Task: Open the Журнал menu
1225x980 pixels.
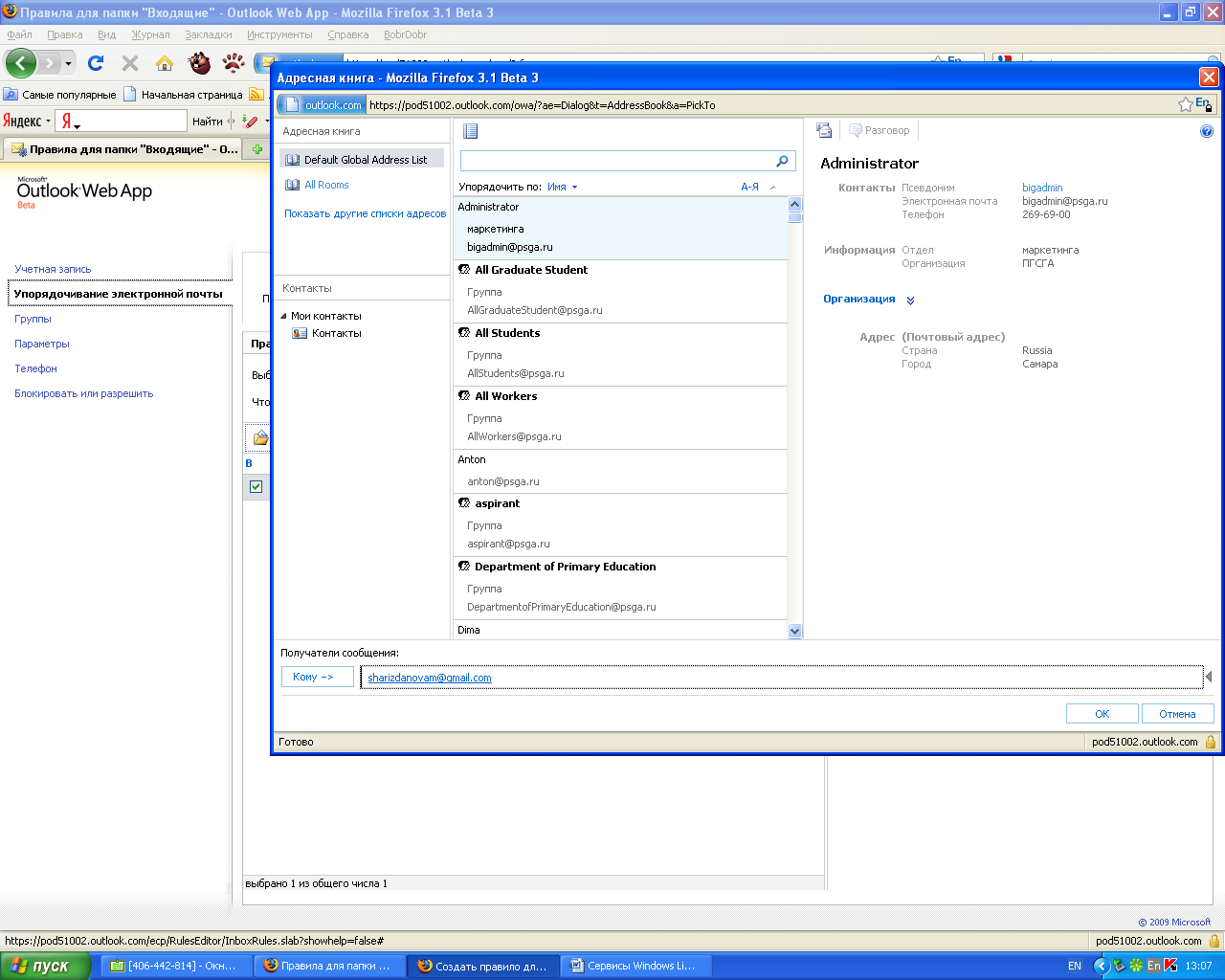Action: pos(150,34)
